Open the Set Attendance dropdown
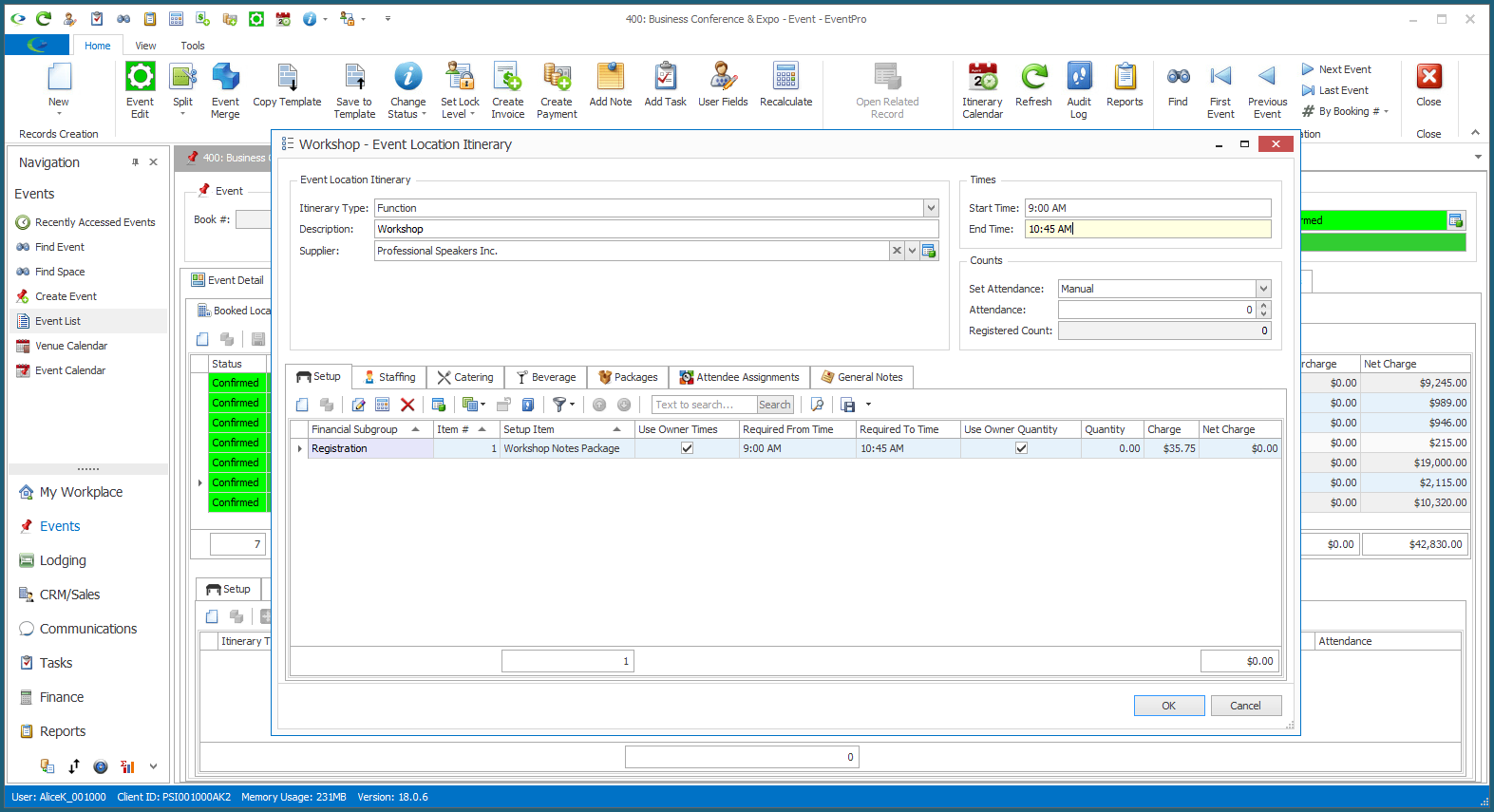Screen dimensions: 1494x812 [x=1263, y=289]
